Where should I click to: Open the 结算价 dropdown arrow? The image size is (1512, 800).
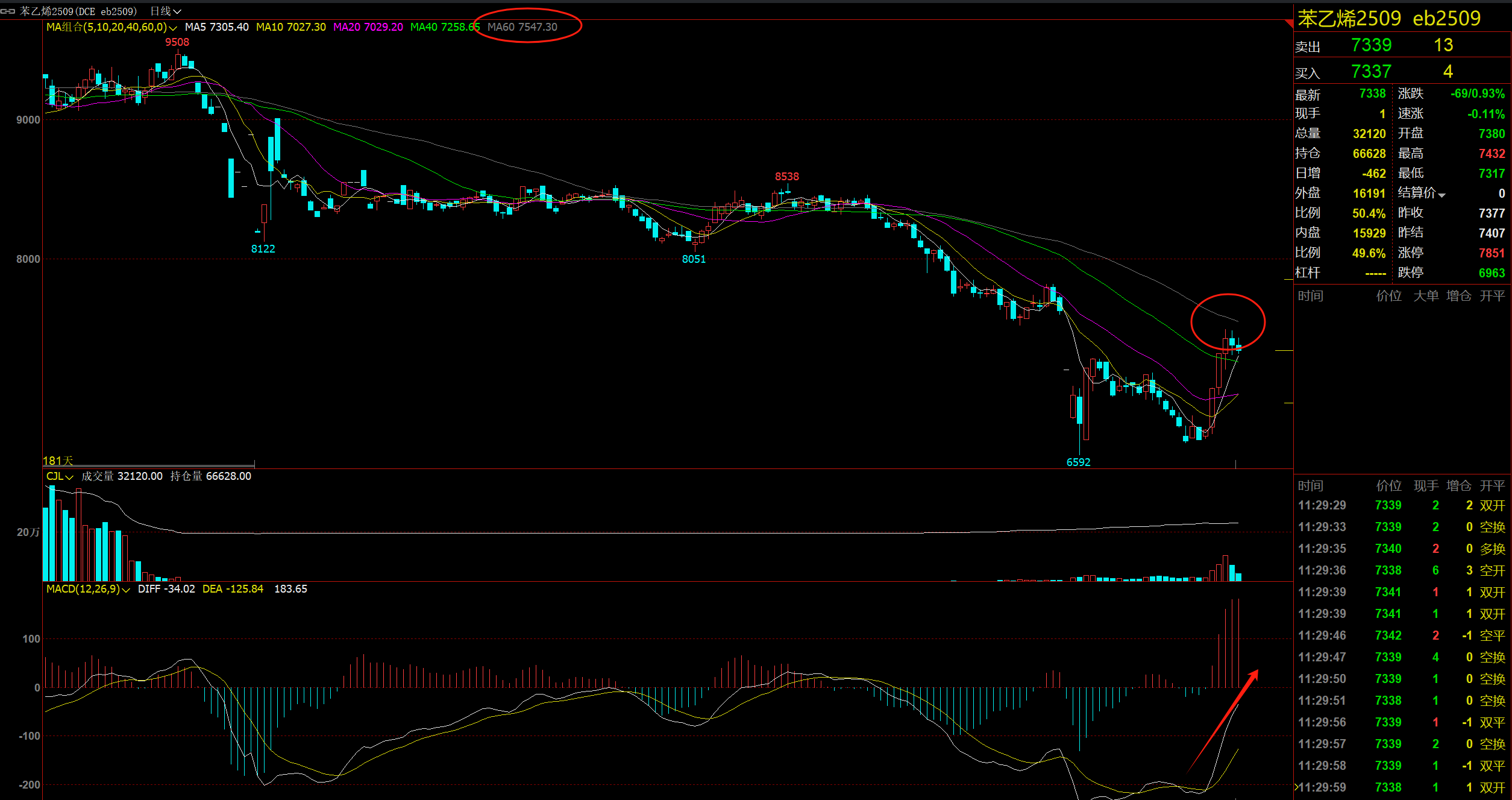(1441, 195)
